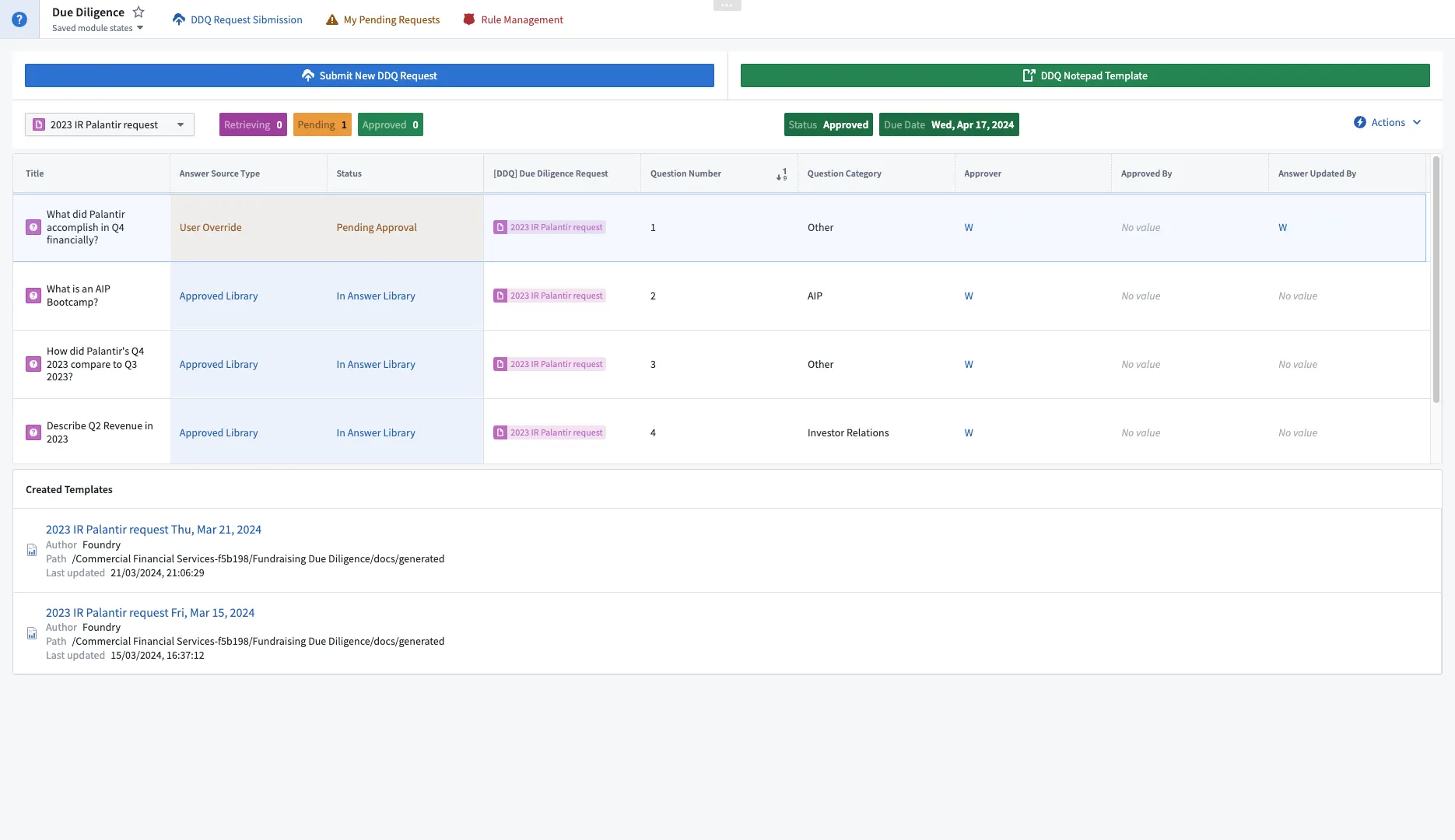Click the blue help question mark icon

point(19,19)
